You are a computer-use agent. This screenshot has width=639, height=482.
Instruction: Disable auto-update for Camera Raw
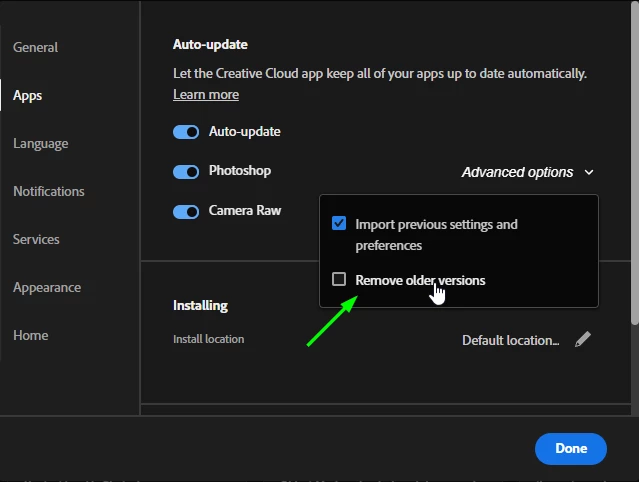click(x=186, y=211)
